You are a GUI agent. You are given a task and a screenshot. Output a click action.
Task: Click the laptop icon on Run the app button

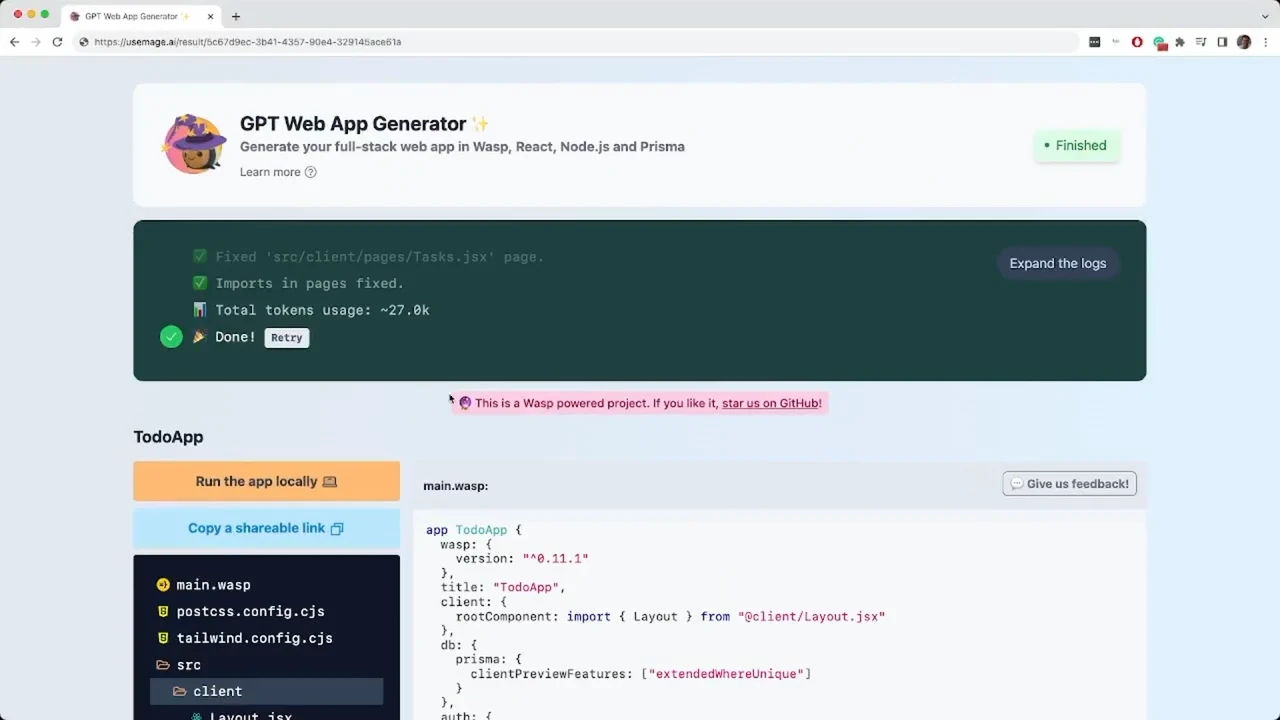330,481
